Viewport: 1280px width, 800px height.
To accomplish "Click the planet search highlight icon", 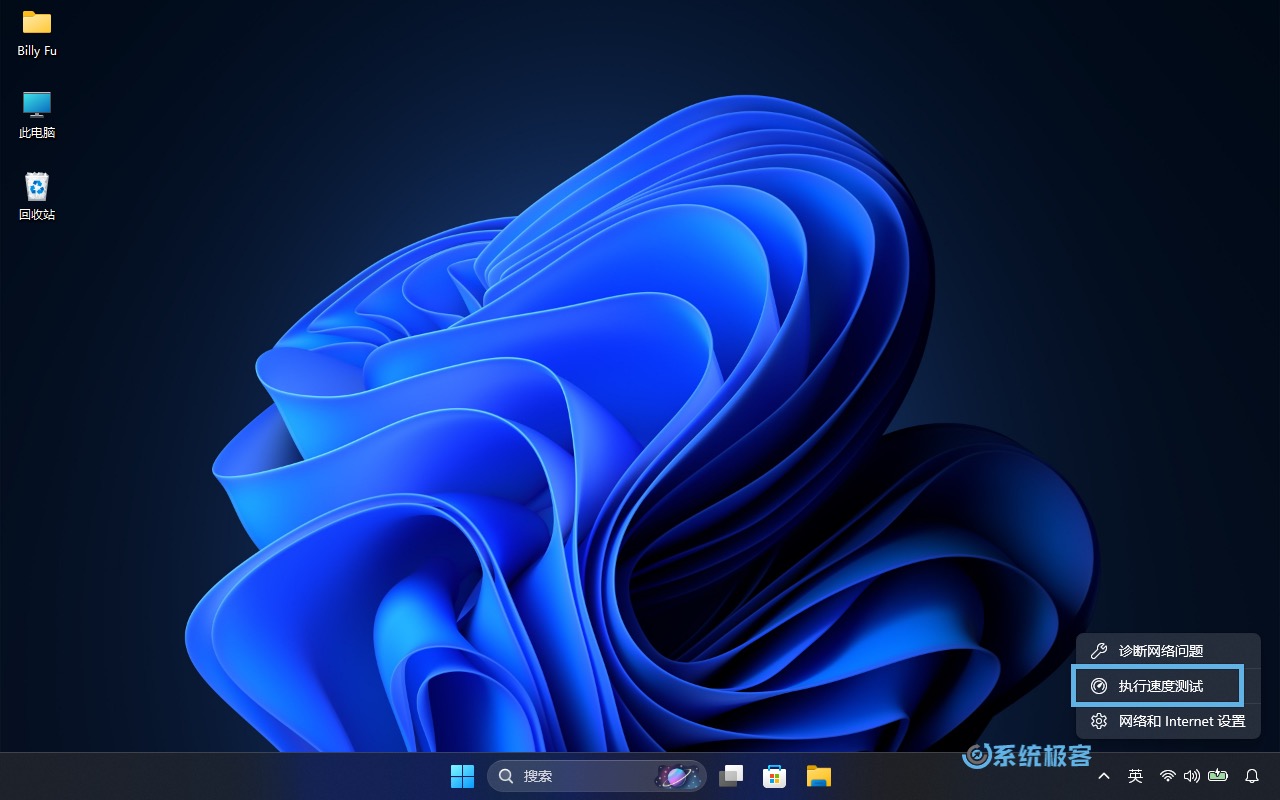I will [677, 776].
